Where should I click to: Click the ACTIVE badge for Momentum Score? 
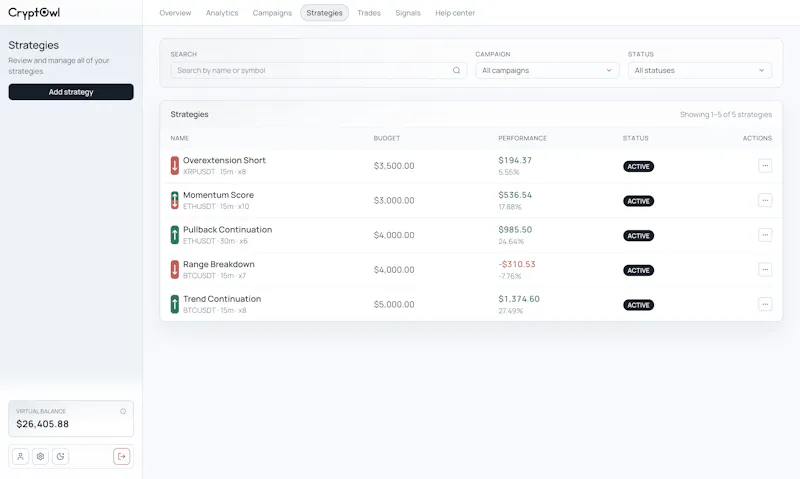[638, 201]
